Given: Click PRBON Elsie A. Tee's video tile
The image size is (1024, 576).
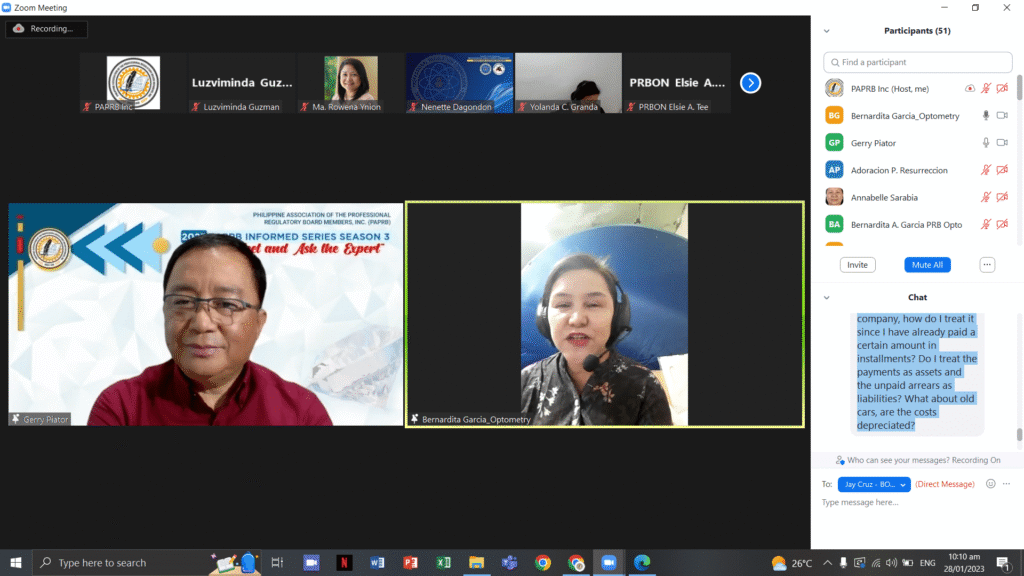Looking at the screenshot, I should coord(677,83).
